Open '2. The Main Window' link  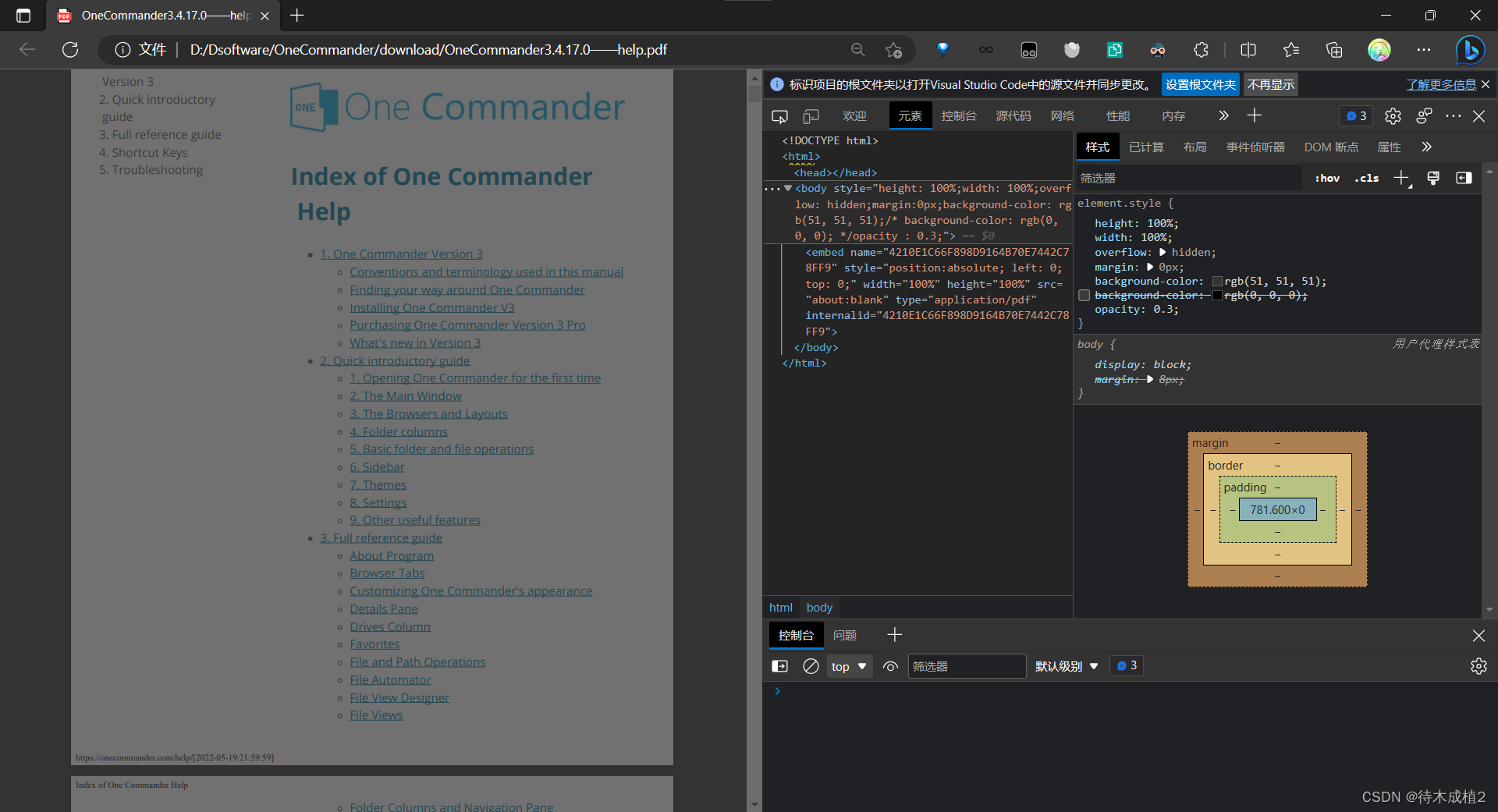[x=406, y=396]
